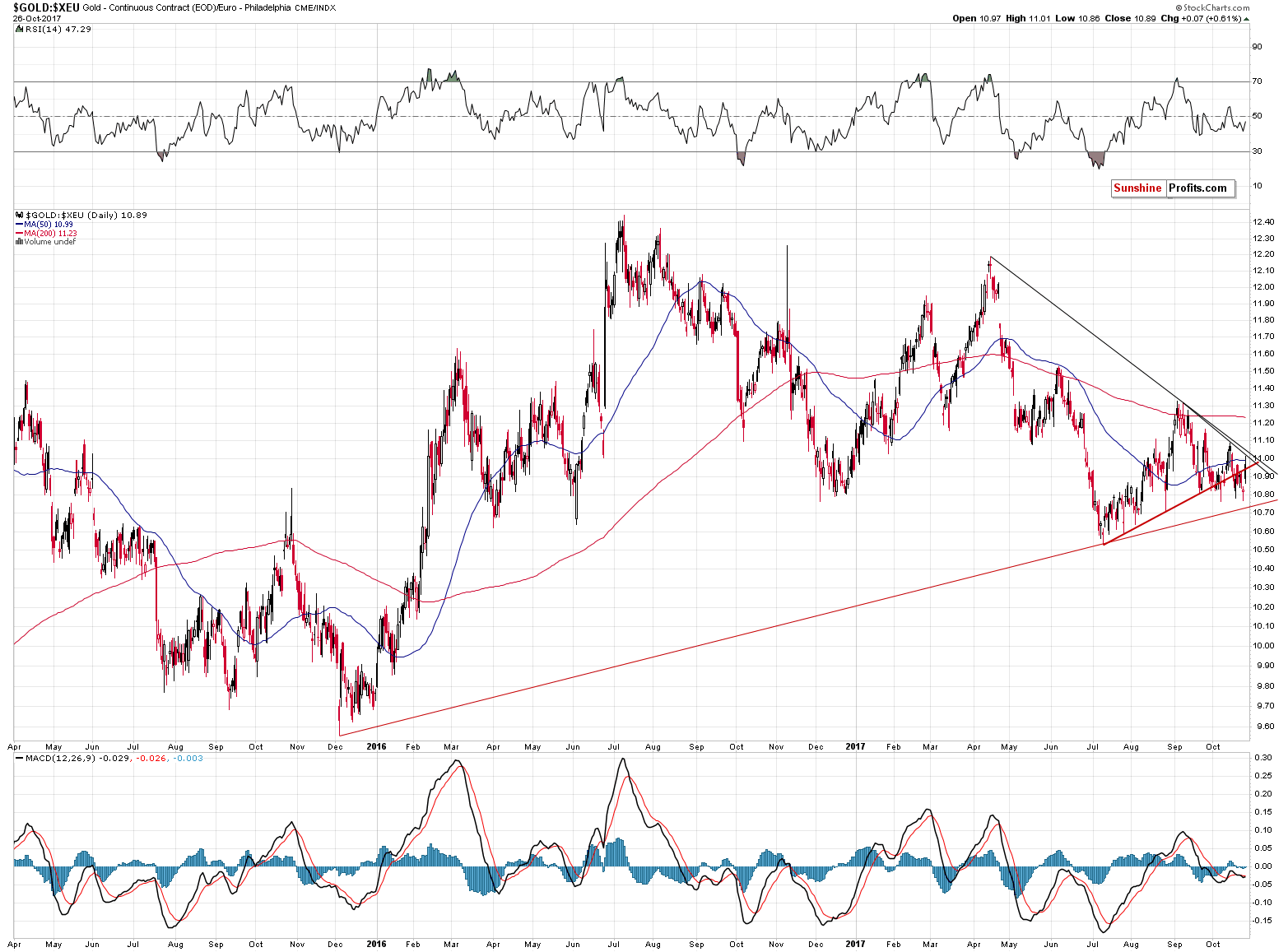Click the Volume undef legend entry

(x=50, y=242)
